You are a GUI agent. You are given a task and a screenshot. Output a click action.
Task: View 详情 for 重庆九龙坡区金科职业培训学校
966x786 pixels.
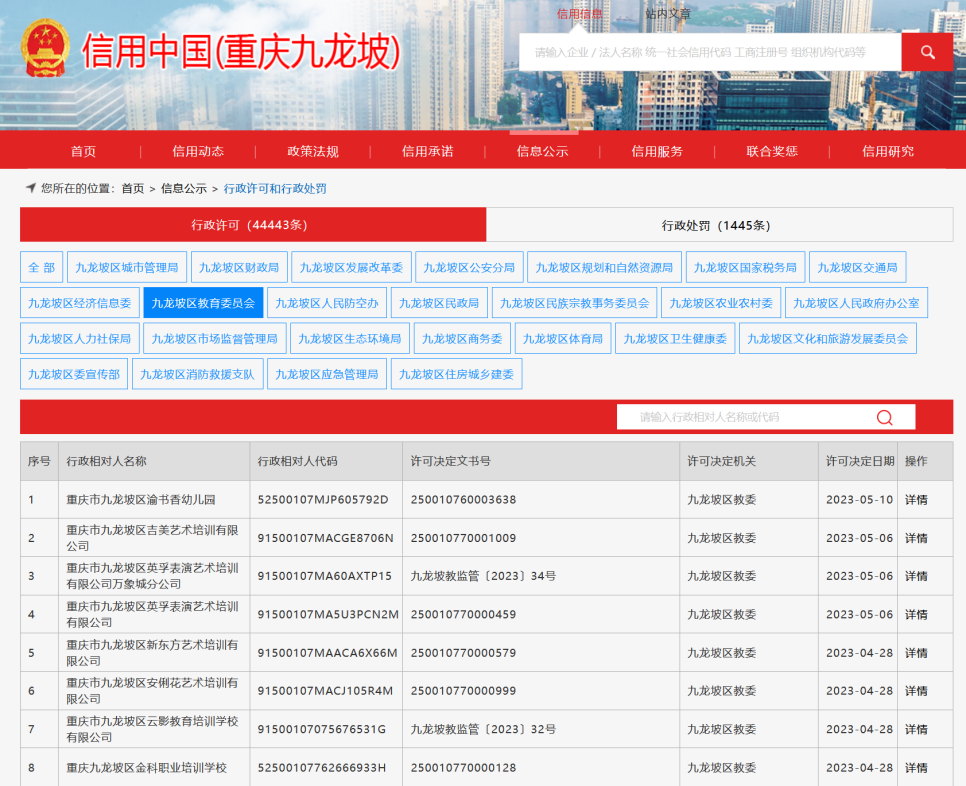916,767
